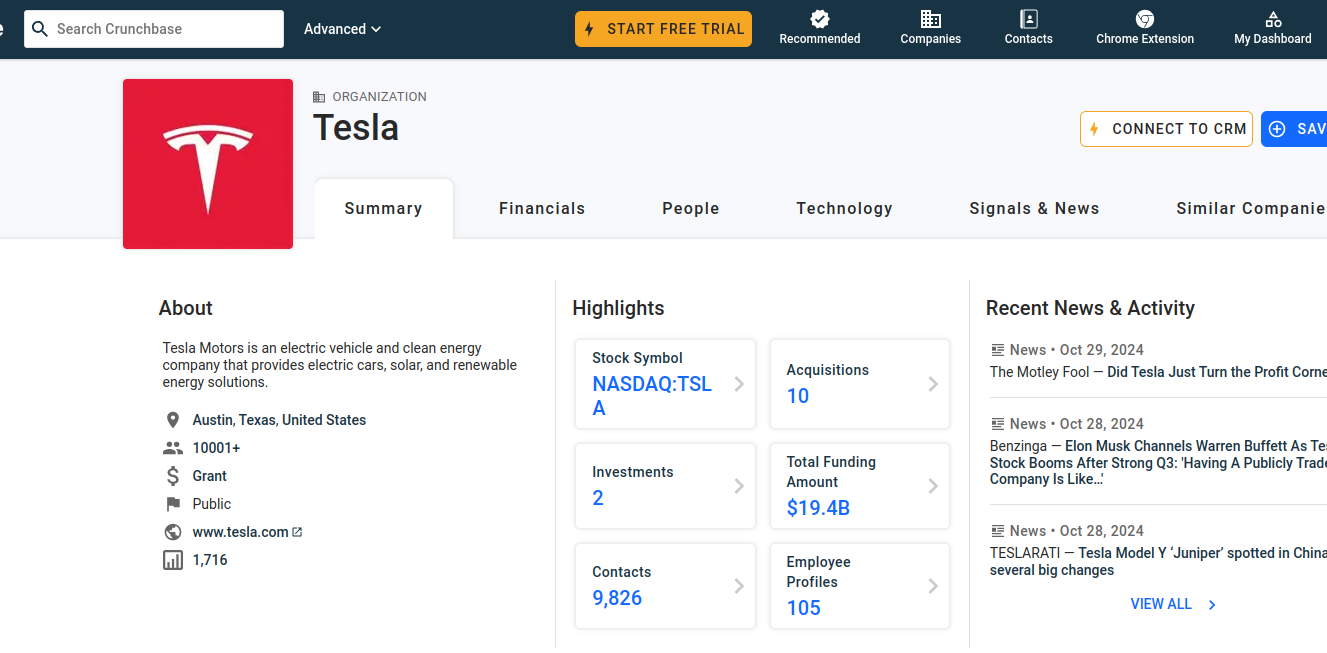This screenshot has height=653, width=1327.
Task: Select the Summary tab
Action: [x=384, y=209]
